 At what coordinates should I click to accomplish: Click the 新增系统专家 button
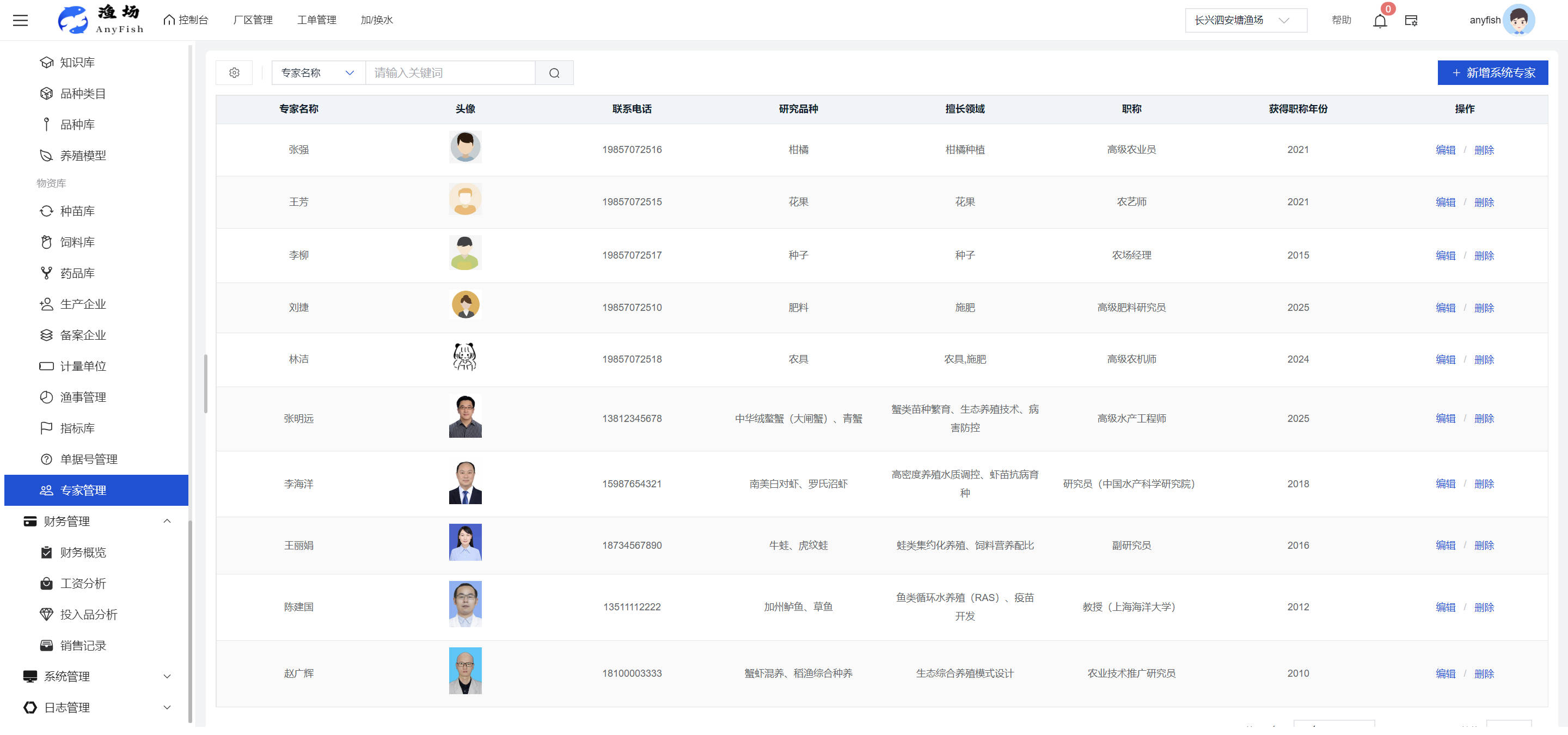[1492, 73]
